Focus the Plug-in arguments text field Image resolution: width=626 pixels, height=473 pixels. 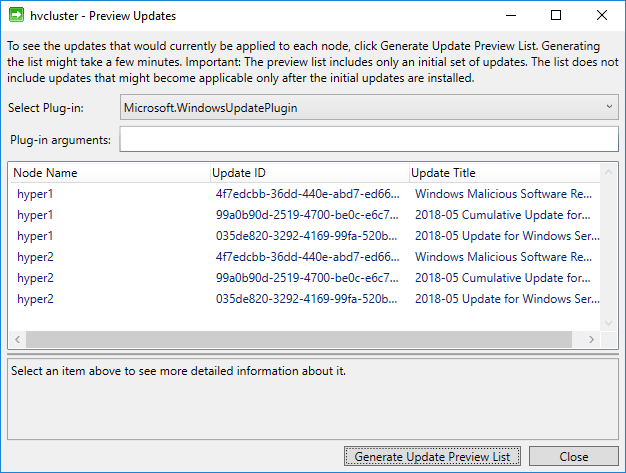tap(369, 139)
